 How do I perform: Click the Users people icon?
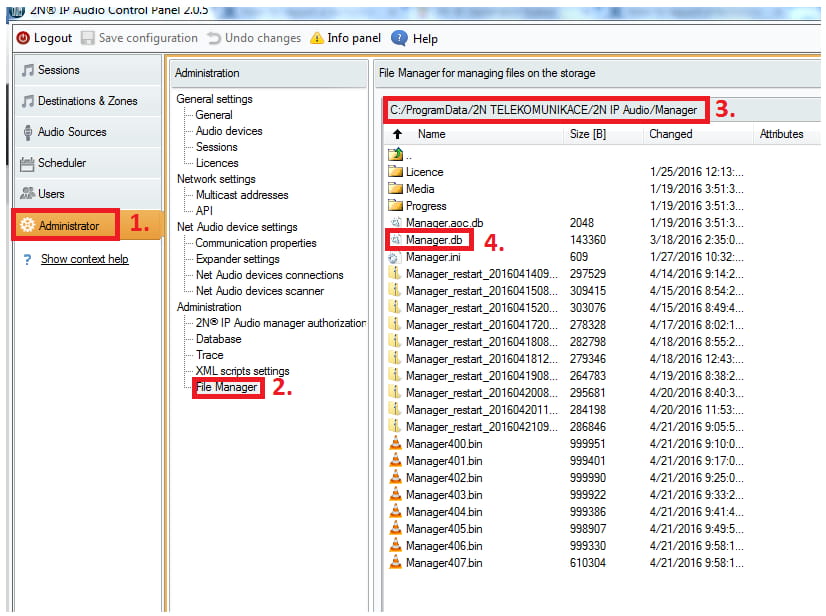(27, 193)
